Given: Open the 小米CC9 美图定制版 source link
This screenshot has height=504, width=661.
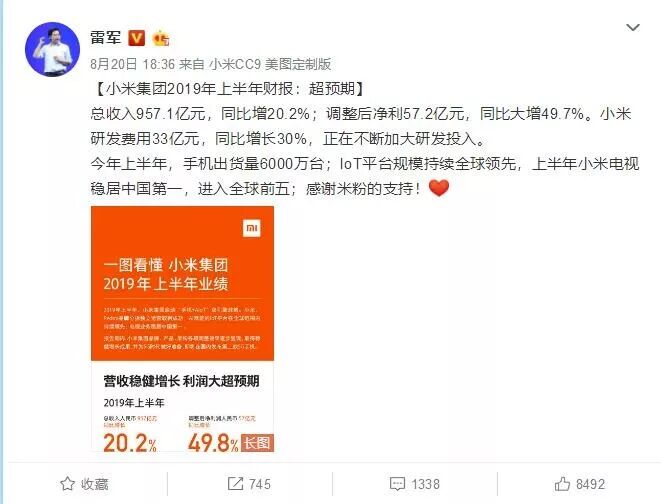Looking at the screenshot, I should point(270,64).
